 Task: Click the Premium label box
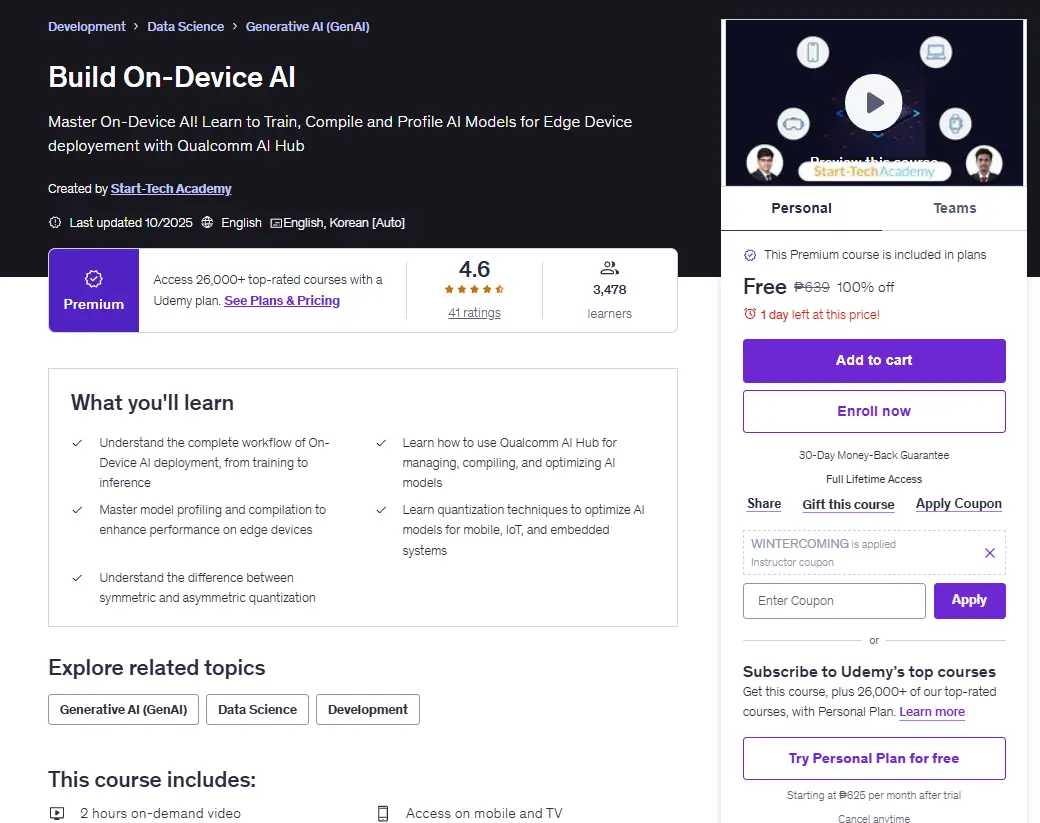coord(94,290)
